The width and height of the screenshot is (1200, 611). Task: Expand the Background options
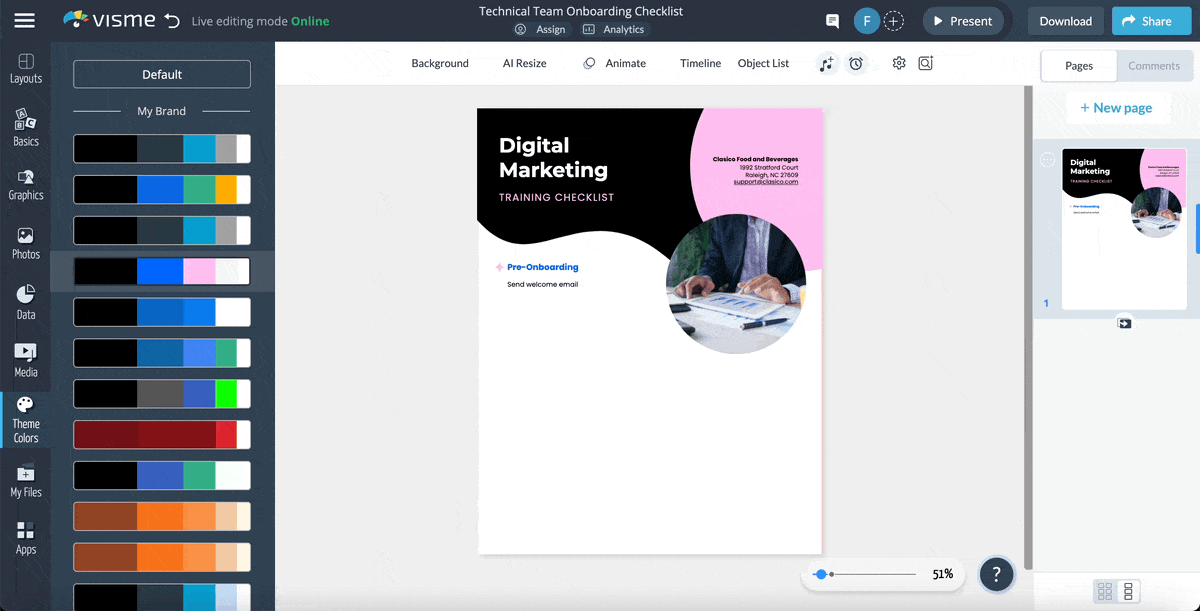(x=440, y=62)
